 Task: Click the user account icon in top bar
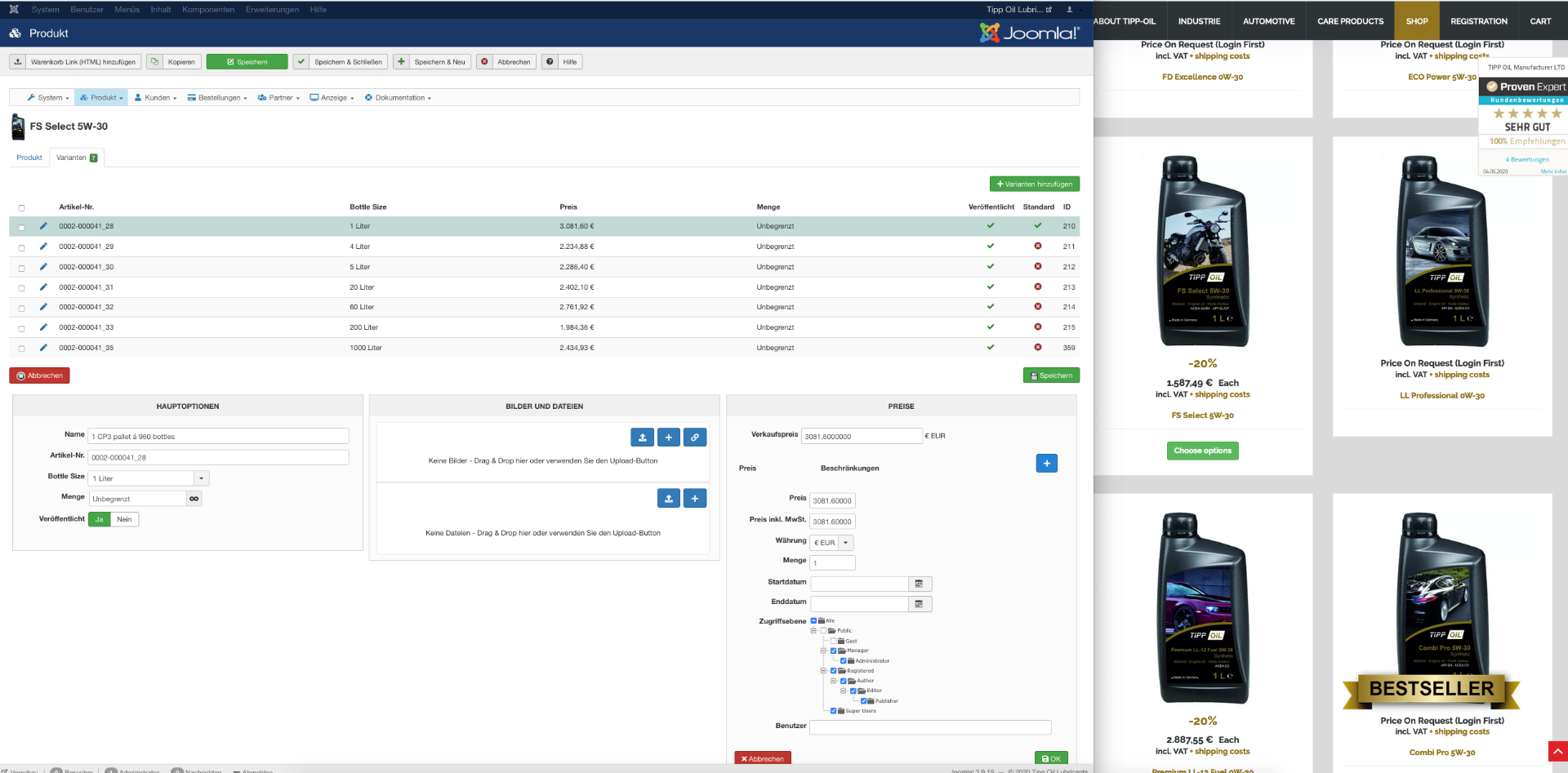[1069, 10]
